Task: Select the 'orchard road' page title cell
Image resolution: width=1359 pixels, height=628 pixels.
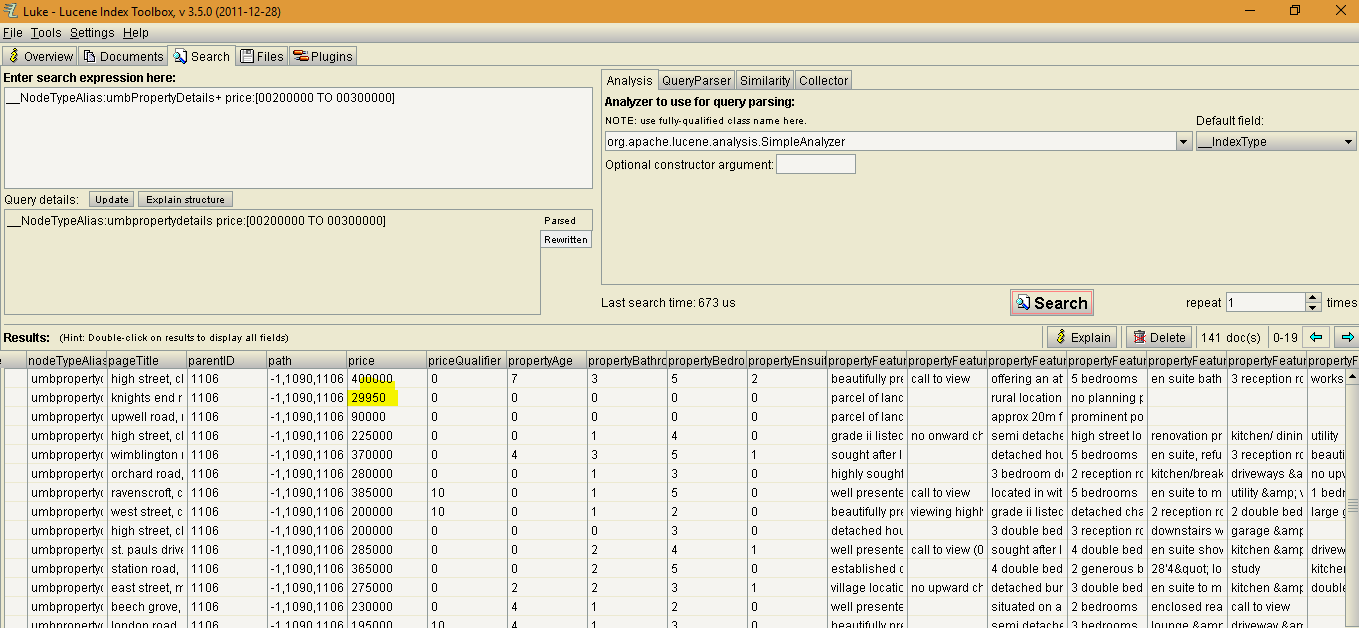Action: pyautogui.click(x=146, y=474)
